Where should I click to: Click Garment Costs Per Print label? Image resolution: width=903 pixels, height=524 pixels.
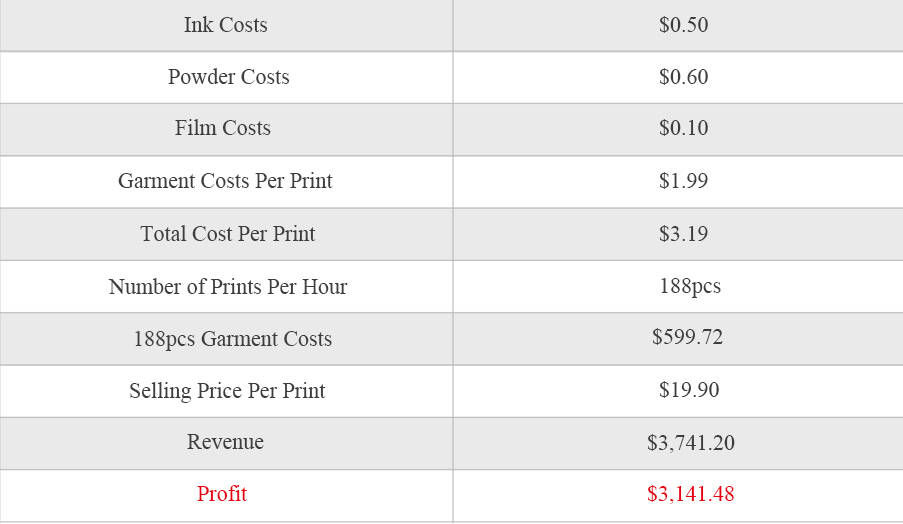225,181
